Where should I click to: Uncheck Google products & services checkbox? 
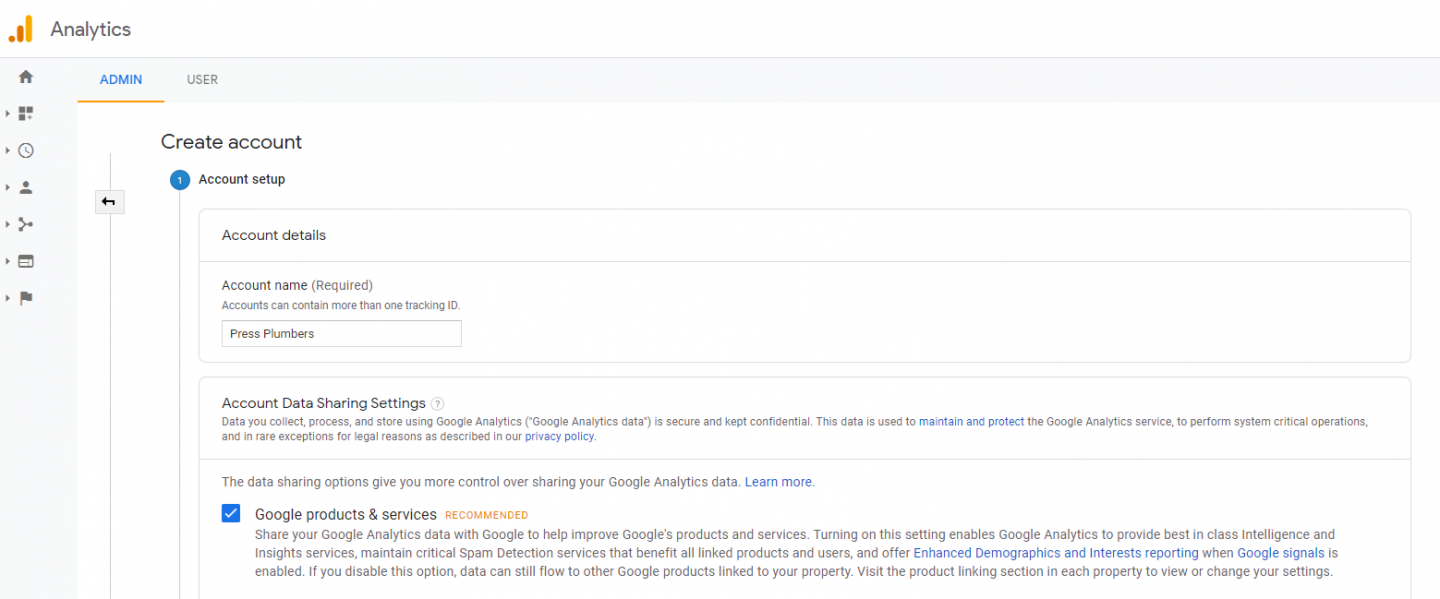click(231, 513)
